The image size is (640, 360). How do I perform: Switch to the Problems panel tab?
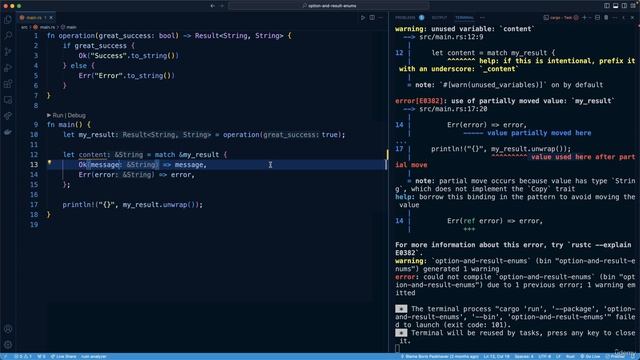(x=409, y=18)
